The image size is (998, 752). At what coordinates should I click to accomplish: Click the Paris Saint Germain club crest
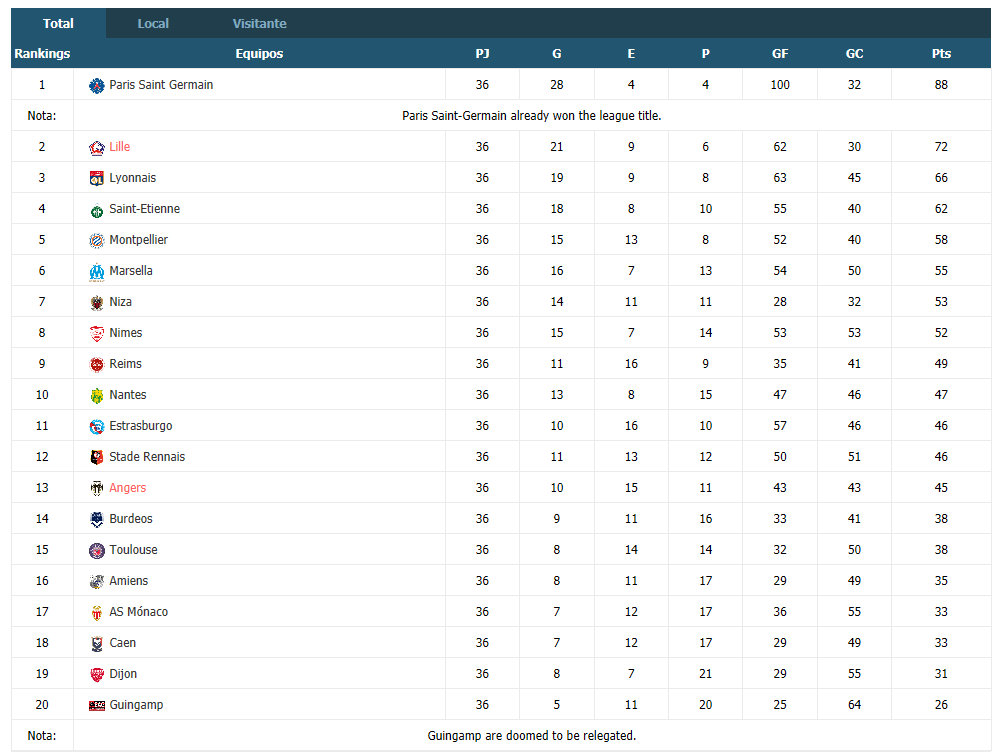point(96,85)
